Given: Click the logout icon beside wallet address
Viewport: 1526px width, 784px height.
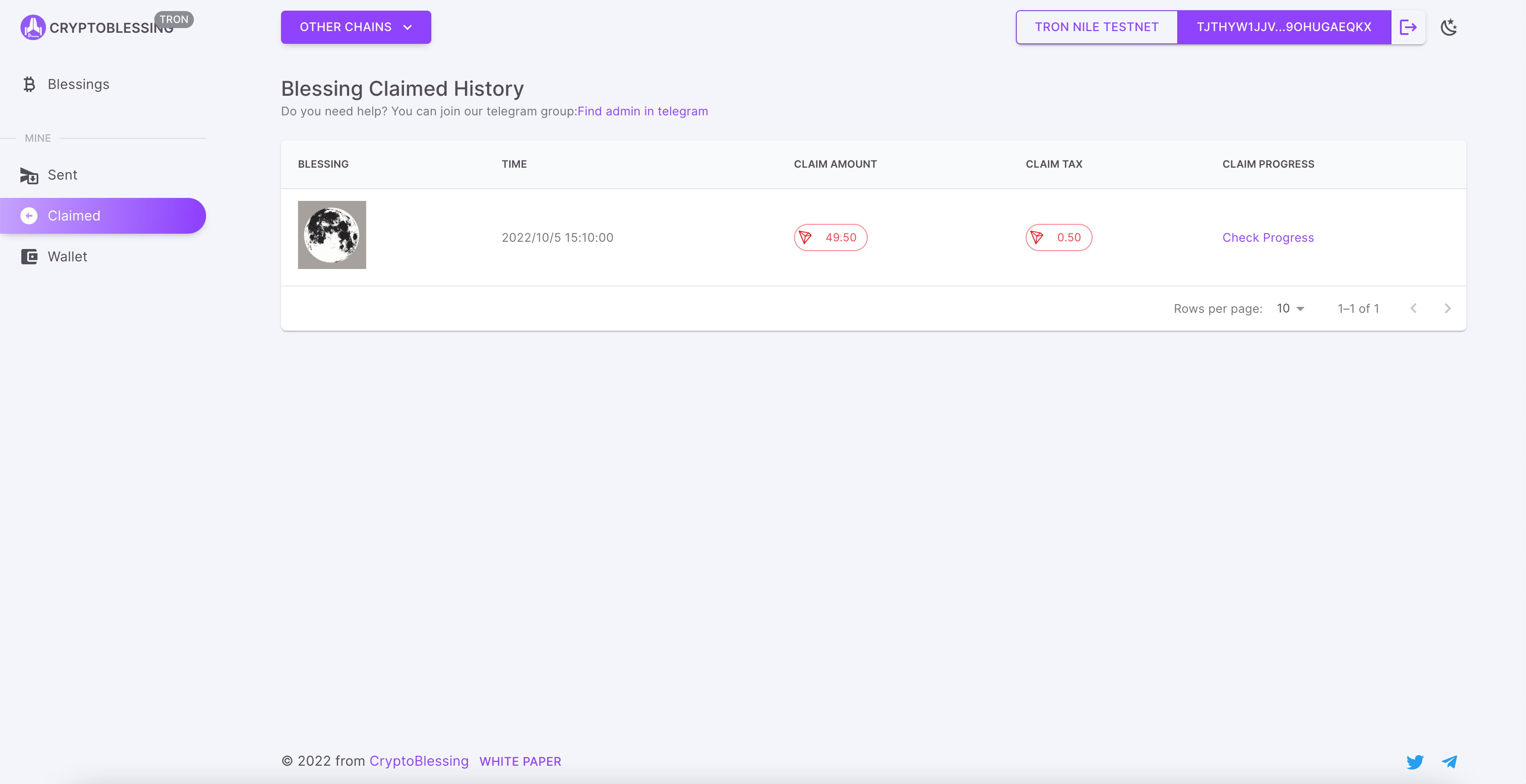Looking at the screenshot, I should pos(1408,27).
